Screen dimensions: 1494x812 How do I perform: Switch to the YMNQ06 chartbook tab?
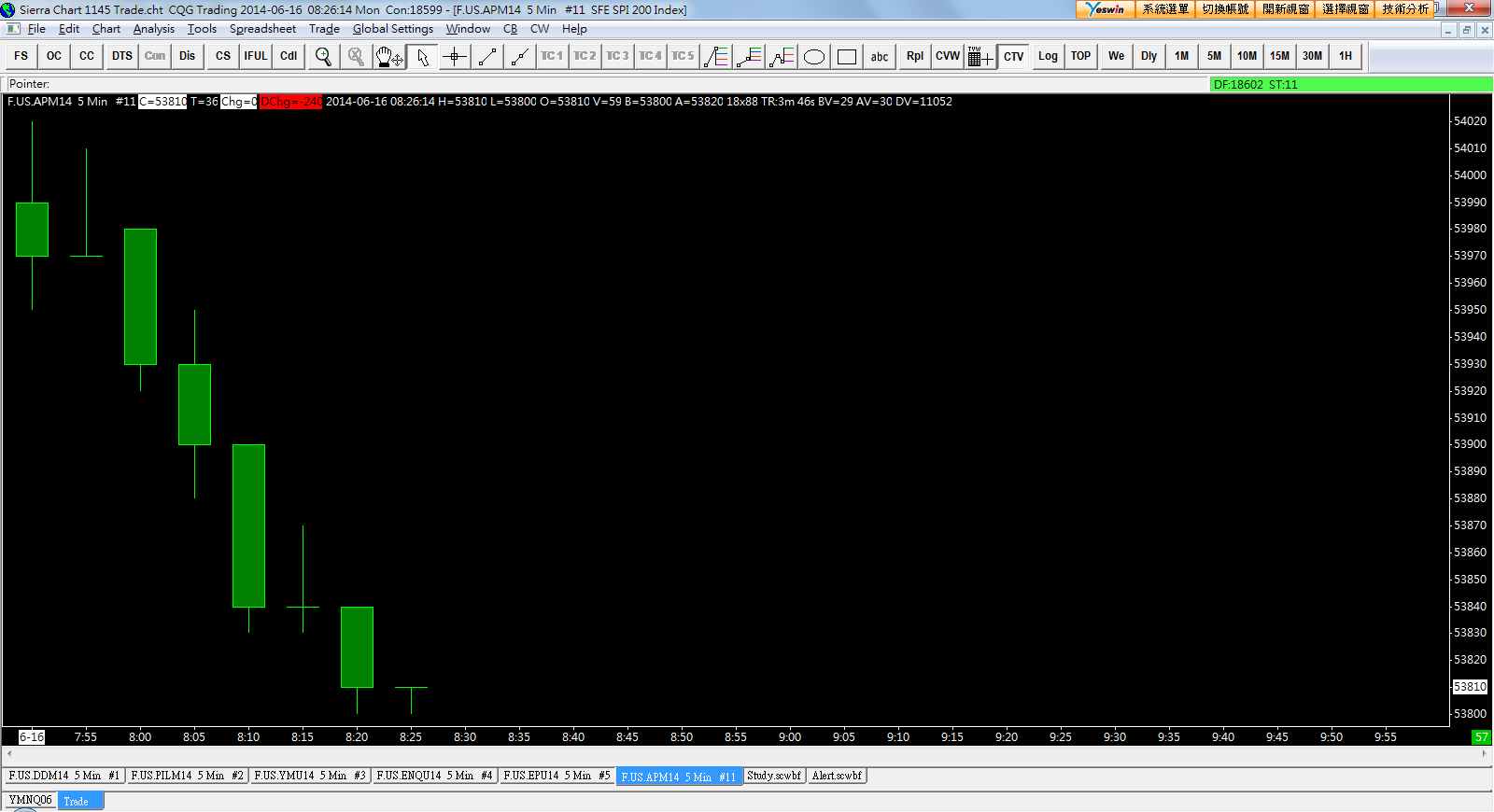click(31, 800)
